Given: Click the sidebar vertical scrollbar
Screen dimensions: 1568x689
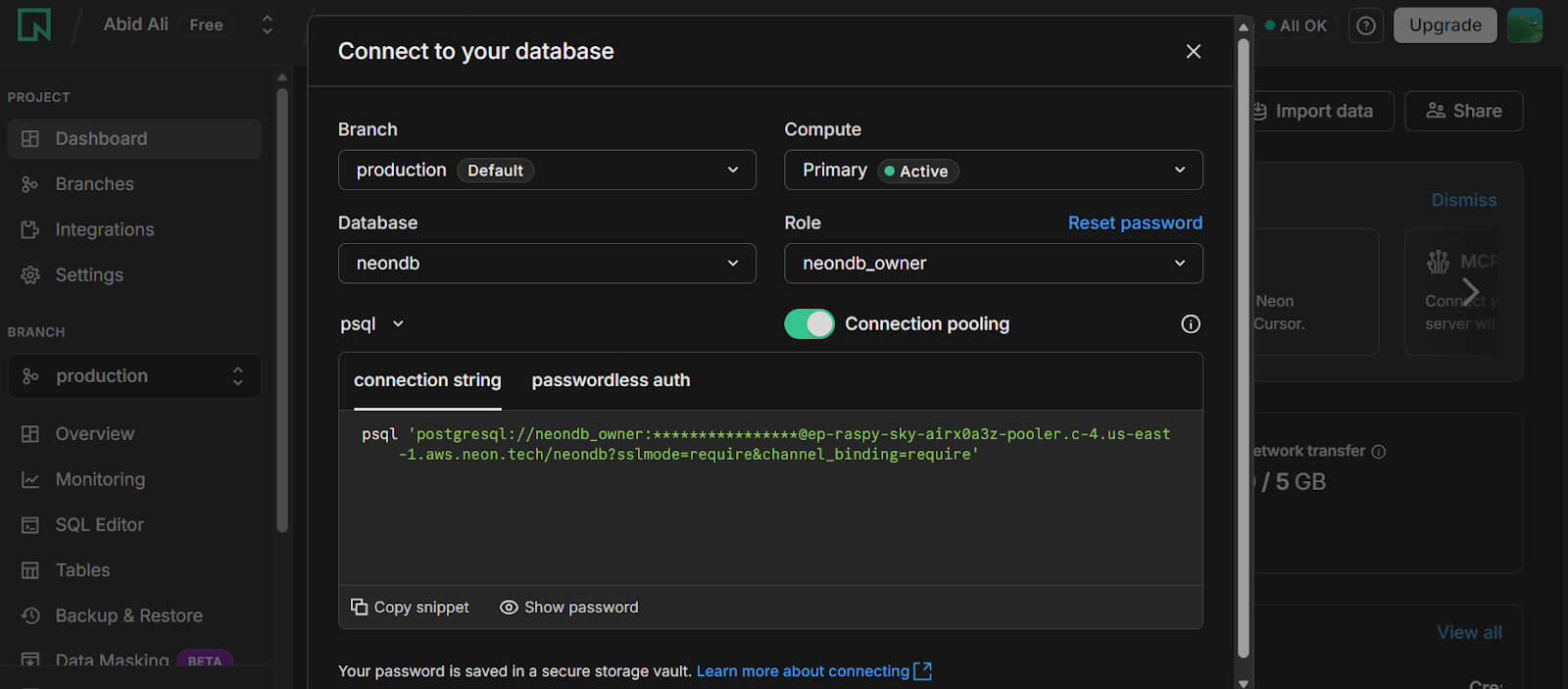Looking at the screenshot, I should 282,309.
